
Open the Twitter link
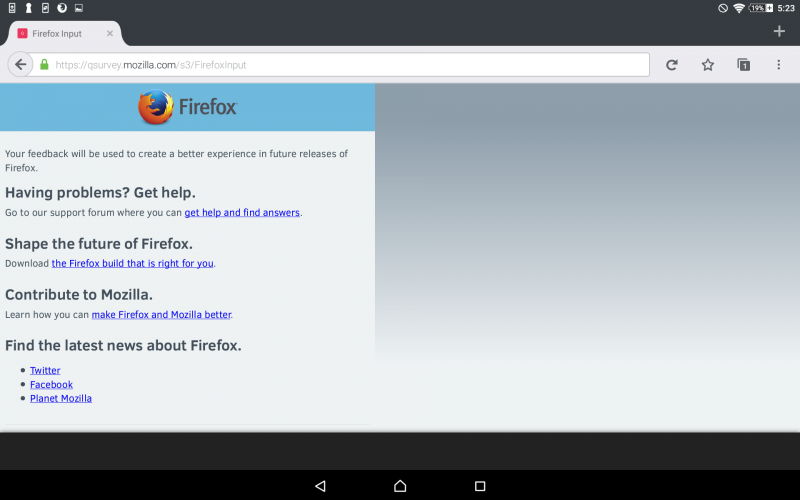tap(45, 370)
